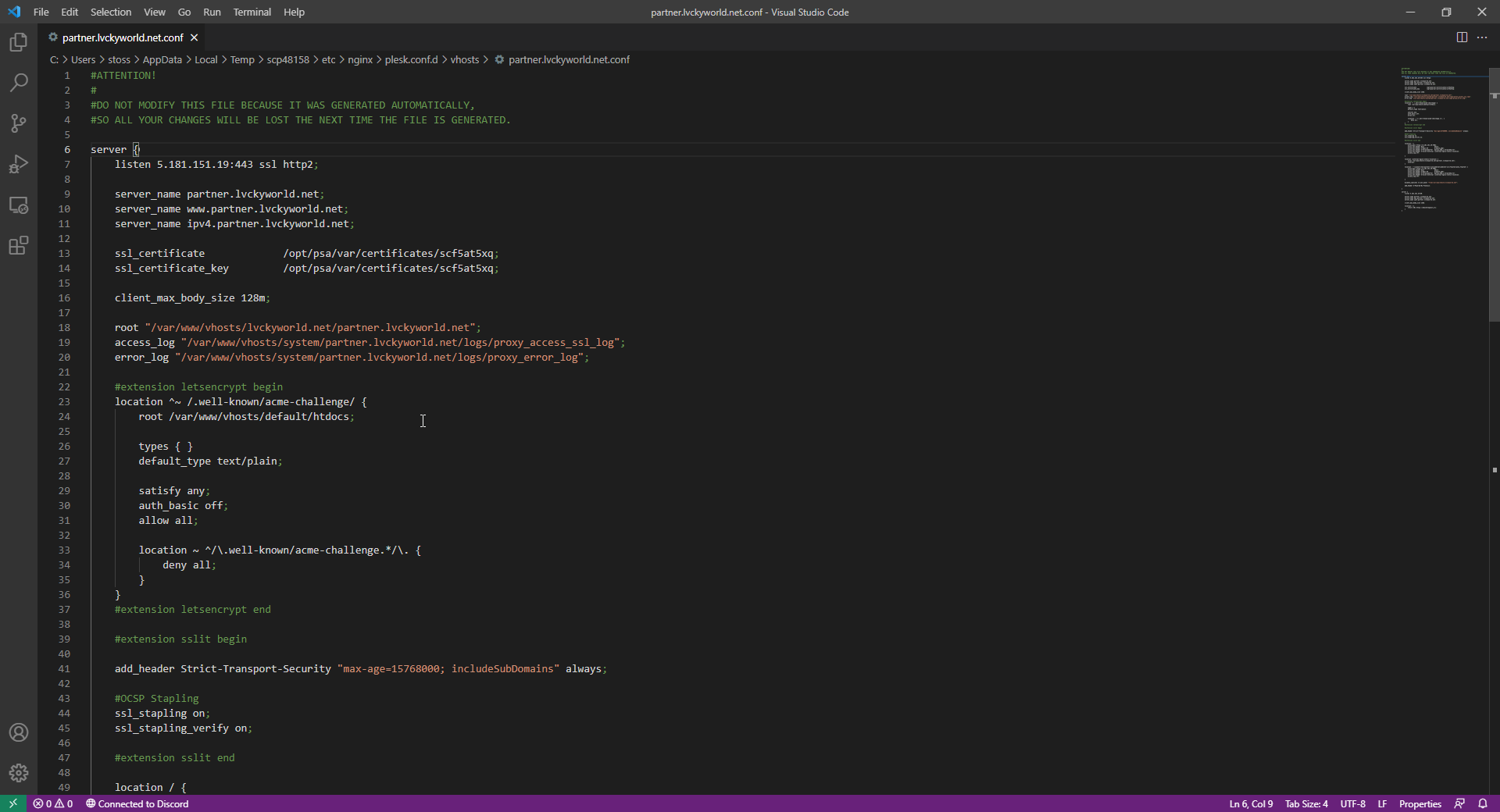Open the Terminal menu
The image size is (1500, 812).
point(252,12)
